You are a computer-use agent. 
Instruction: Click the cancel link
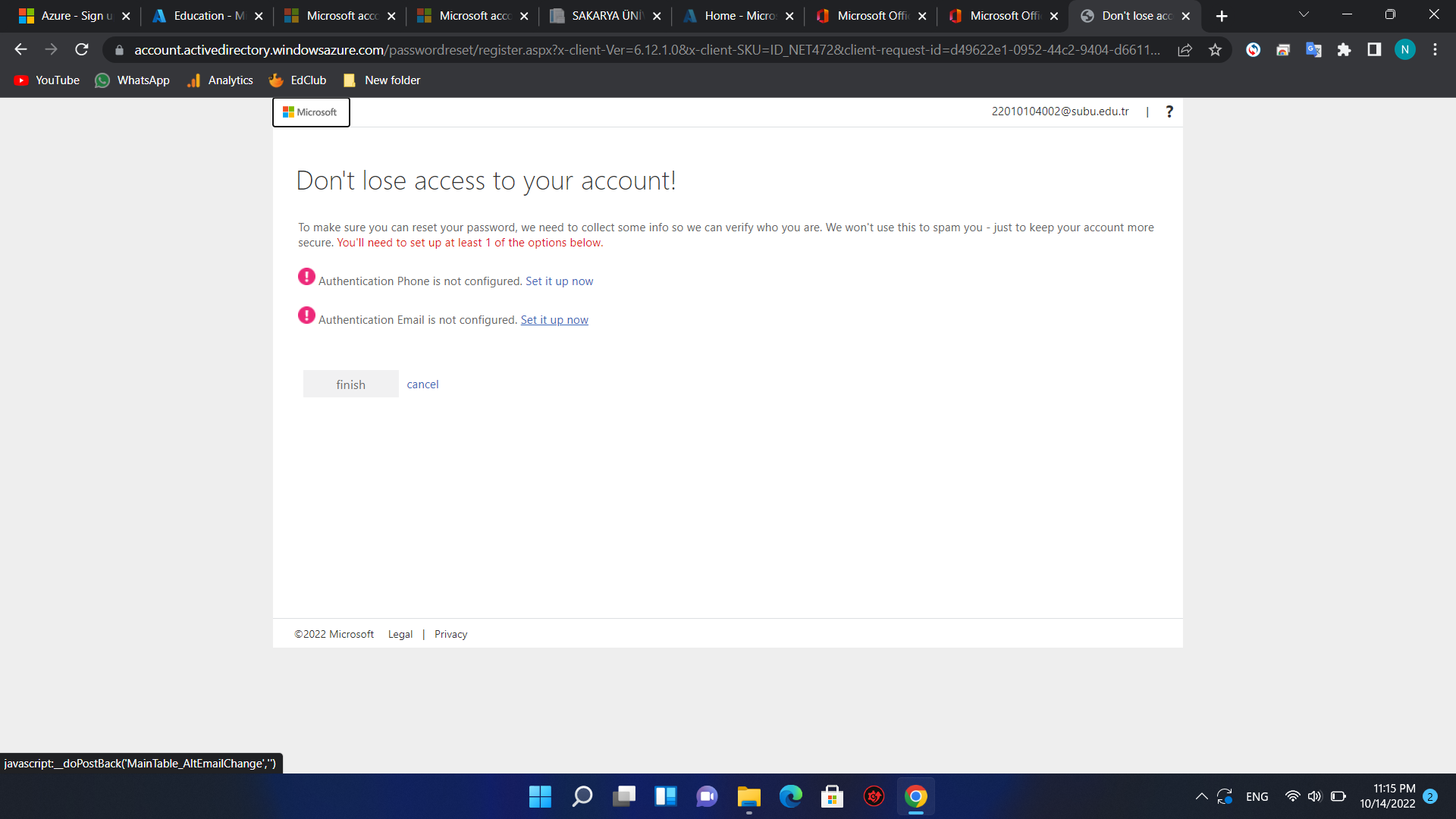(x=422, y=384)
